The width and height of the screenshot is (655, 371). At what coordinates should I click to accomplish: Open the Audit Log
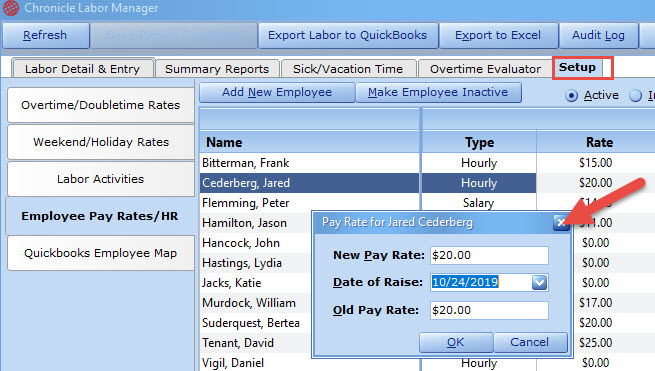pos(599,35)
